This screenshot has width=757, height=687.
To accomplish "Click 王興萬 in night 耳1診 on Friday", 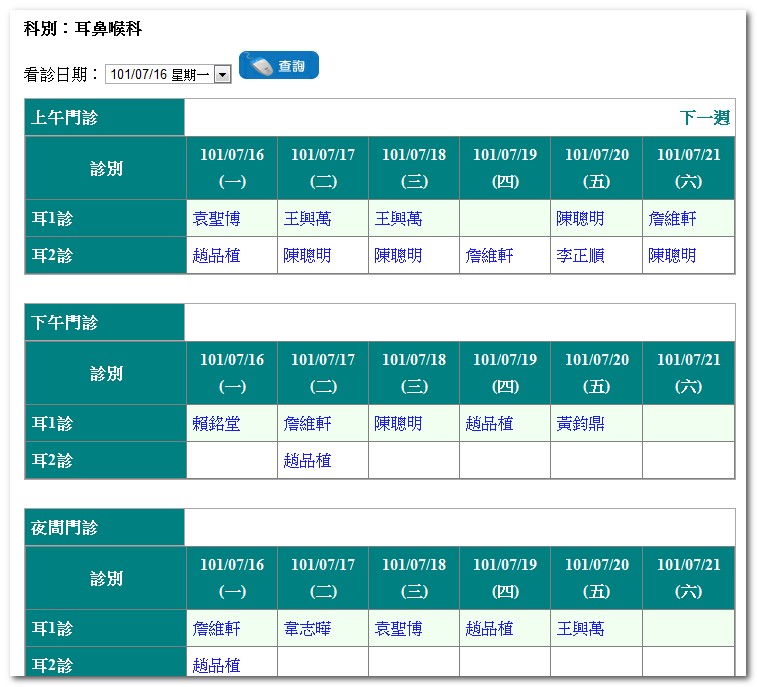I will pos(580,629).
